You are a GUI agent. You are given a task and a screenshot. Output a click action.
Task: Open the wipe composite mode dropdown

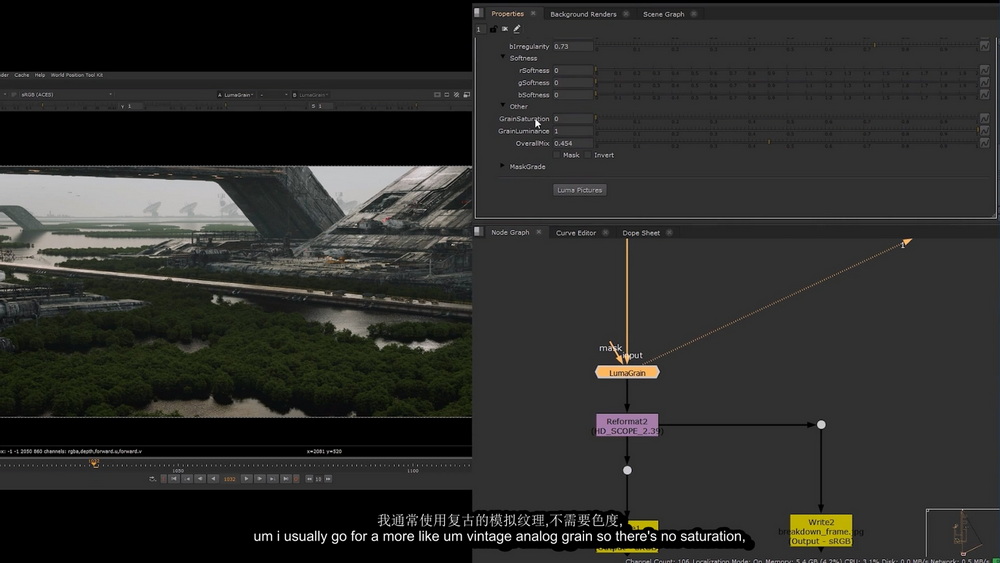pyautogui.click(x=273, y=94)
